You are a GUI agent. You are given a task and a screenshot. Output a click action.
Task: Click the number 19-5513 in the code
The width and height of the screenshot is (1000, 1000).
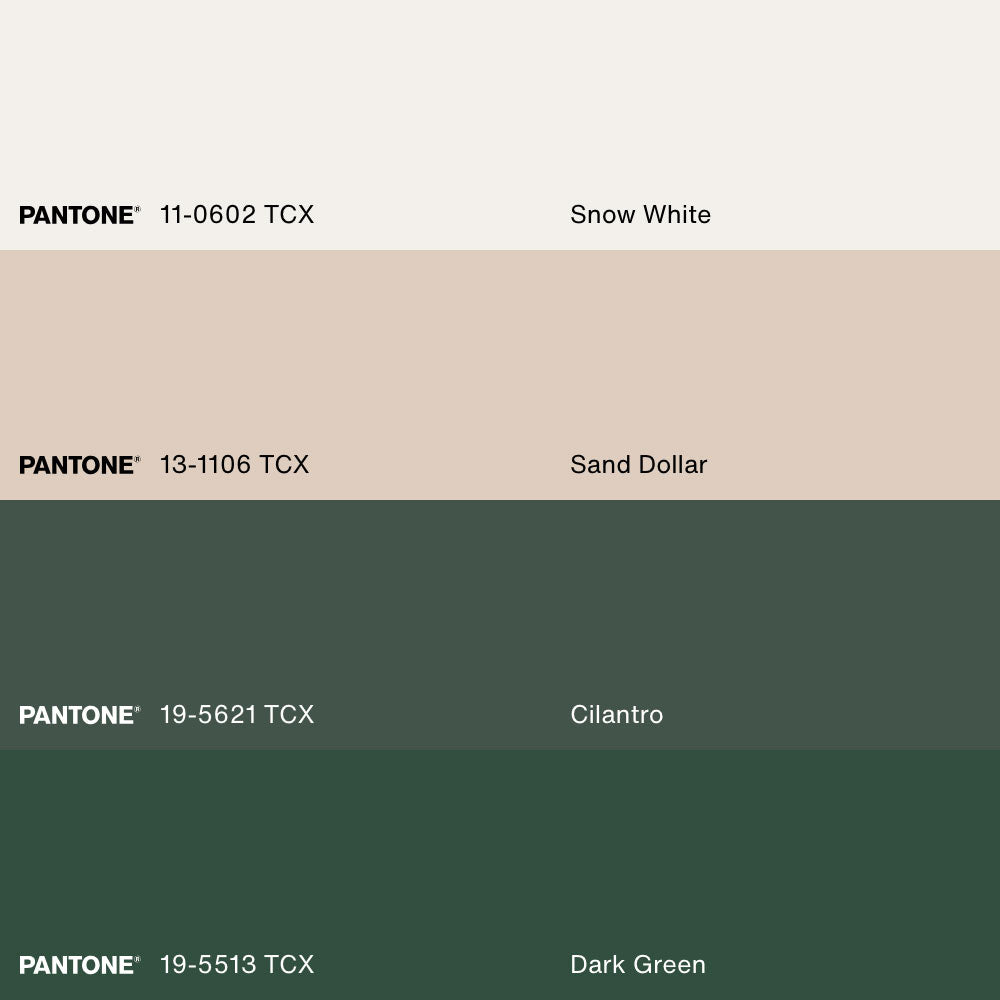(x=208, y=965)
